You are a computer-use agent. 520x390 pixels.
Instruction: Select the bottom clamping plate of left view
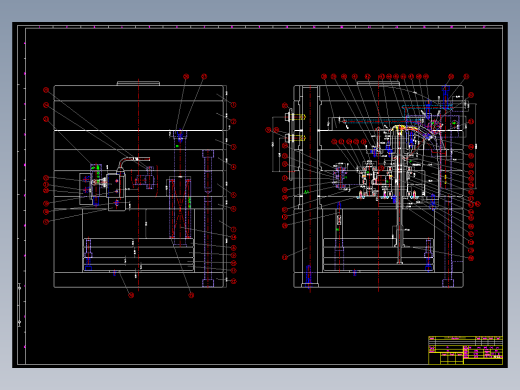pyautogui.click(x=140, y=280)
